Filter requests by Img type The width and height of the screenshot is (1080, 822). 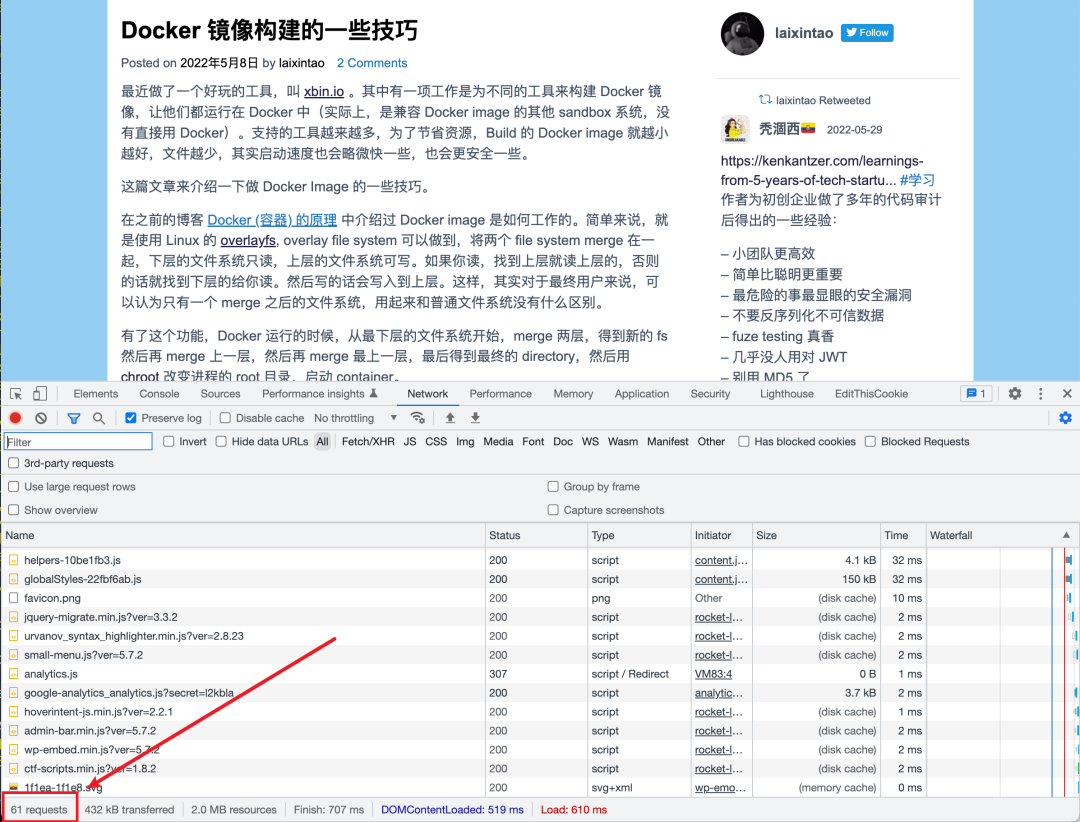click(465, 442)
